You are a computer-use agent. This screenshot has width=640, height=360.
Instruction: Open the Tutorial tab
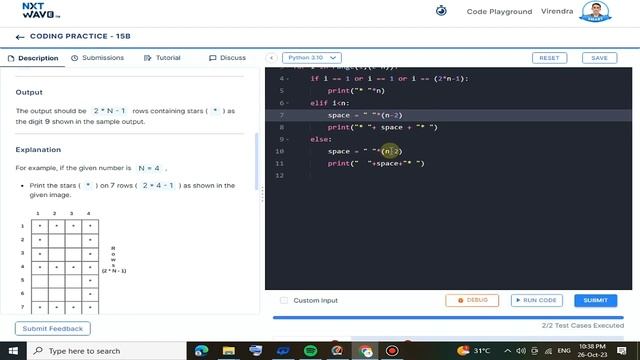pyautogui.click(x=162, y=58)
